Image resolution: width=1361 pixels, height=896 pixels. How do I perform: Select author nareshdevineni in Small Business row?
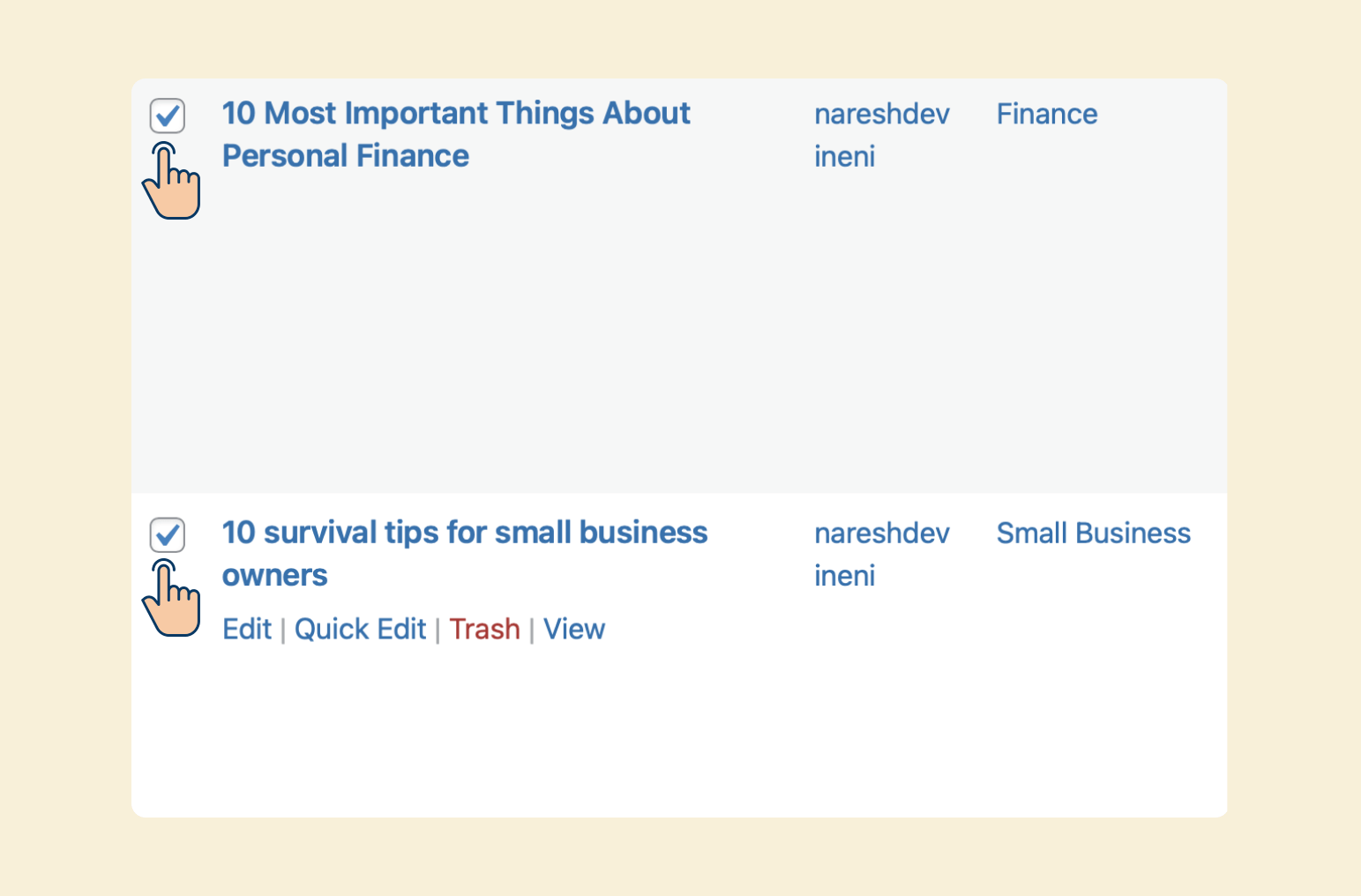pos(881,554)
